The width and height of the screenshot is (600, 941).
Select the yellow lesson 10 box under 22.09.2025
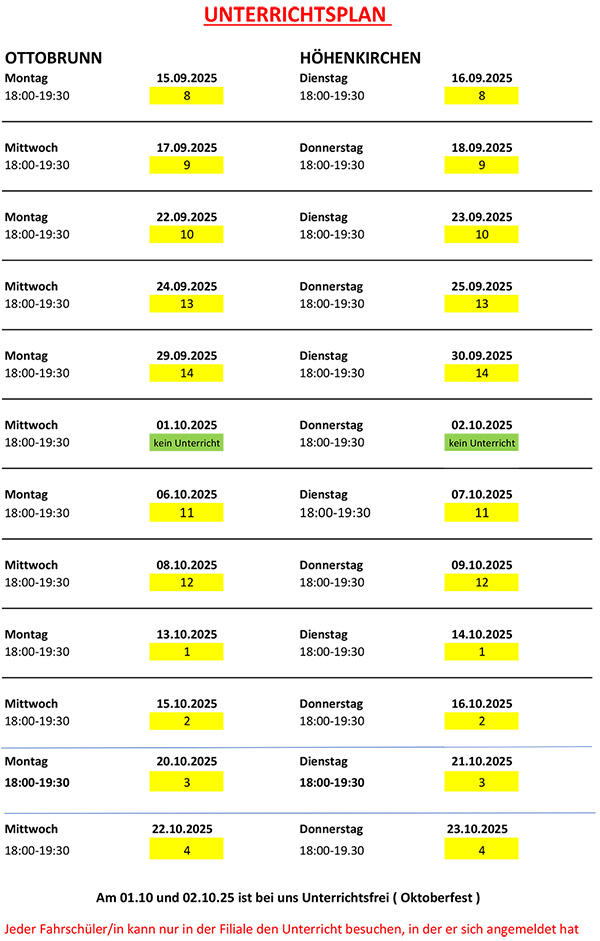186,235
